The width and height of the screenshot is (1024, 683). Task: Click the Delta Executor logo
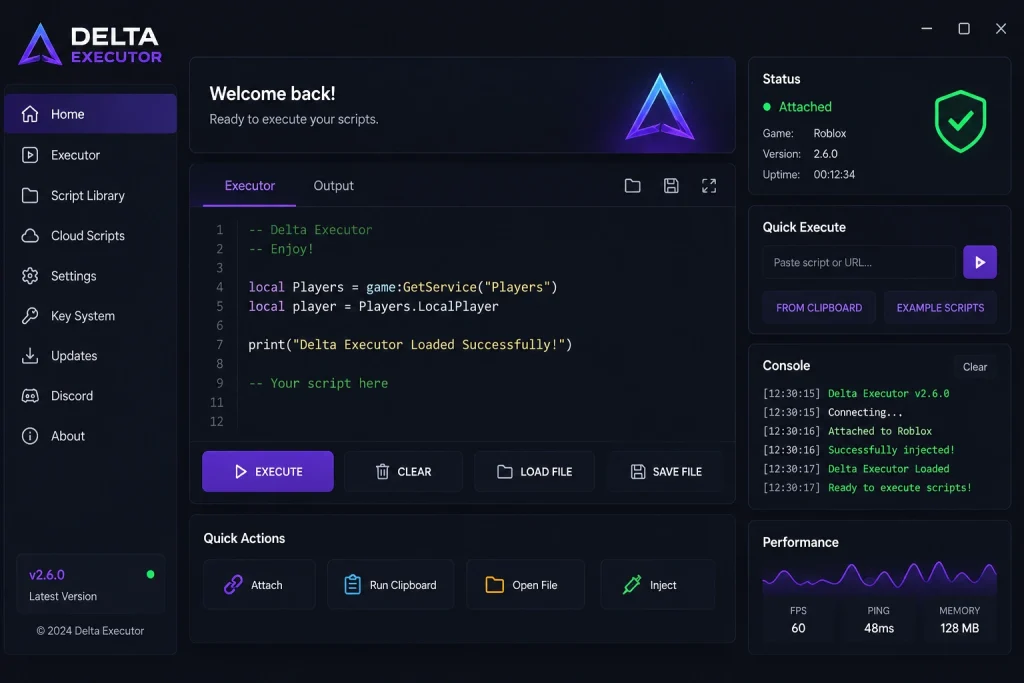(90, 44)
